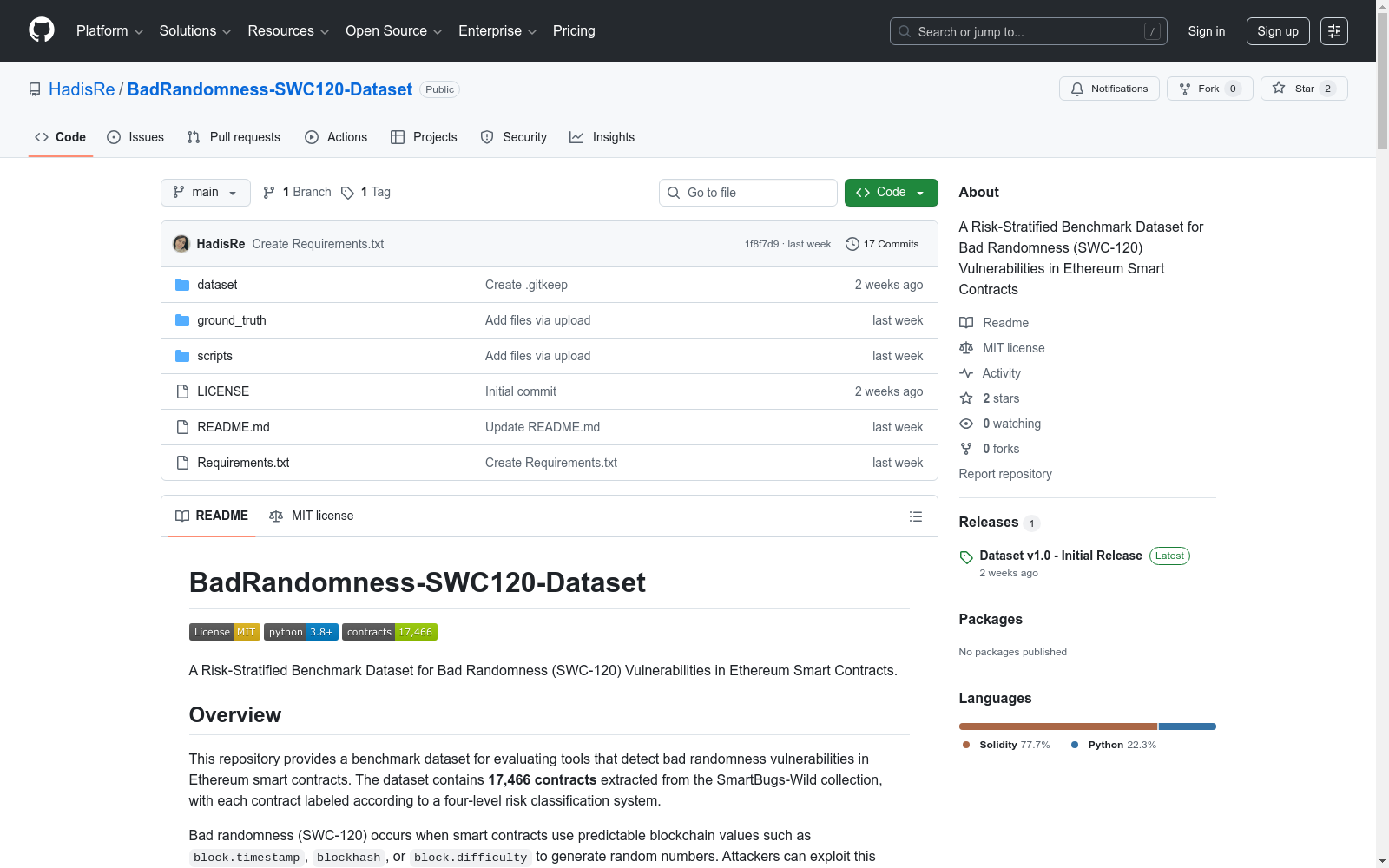The width and height of the screenshot is (1389, 868).
Task: Open the Create .gitkeep commit message
Action: pyautogui.click(x=526, y=285)
